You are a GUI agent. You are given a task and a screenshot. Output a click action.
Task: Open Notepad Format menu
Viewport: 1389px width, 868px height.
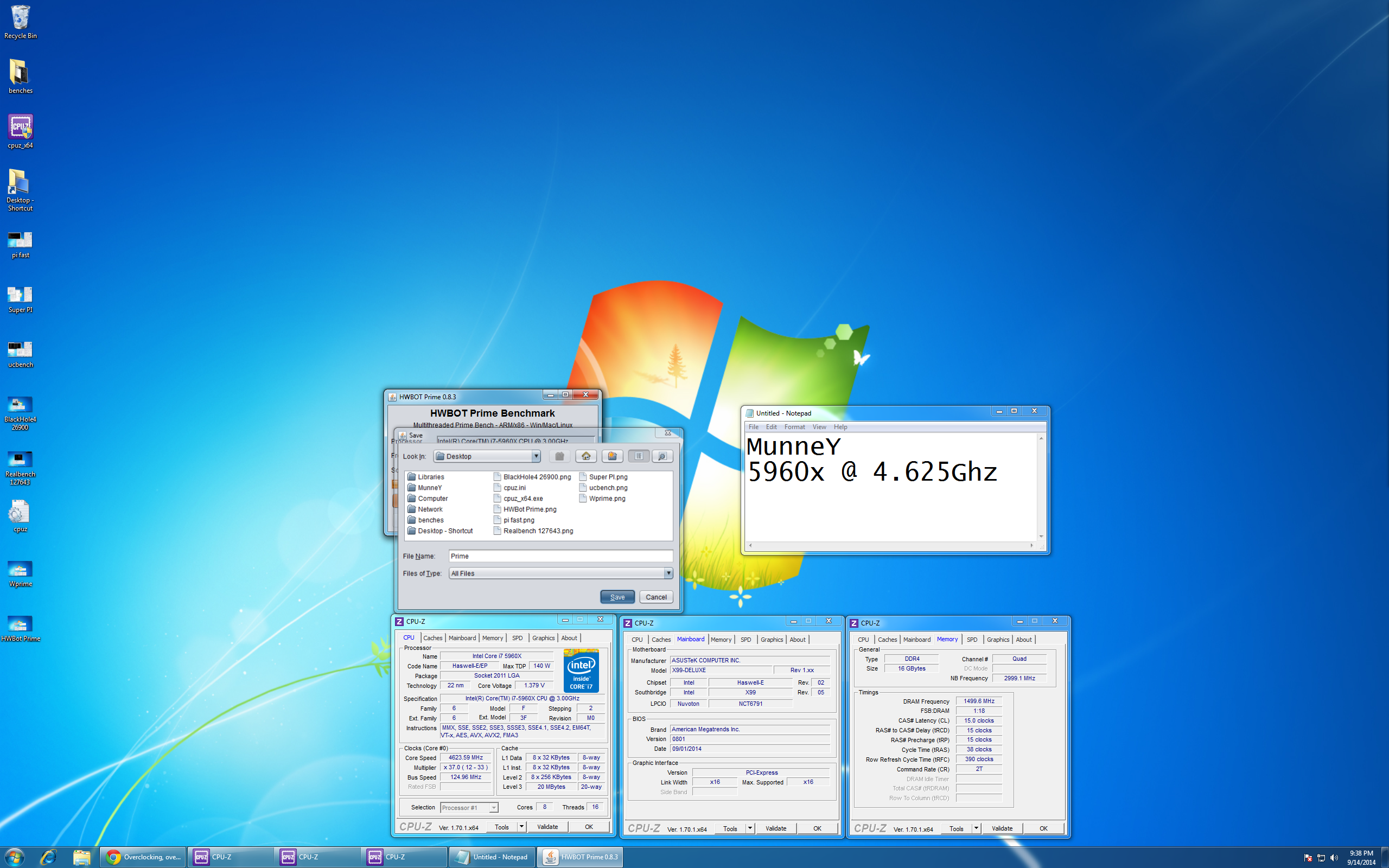[794, 426]
